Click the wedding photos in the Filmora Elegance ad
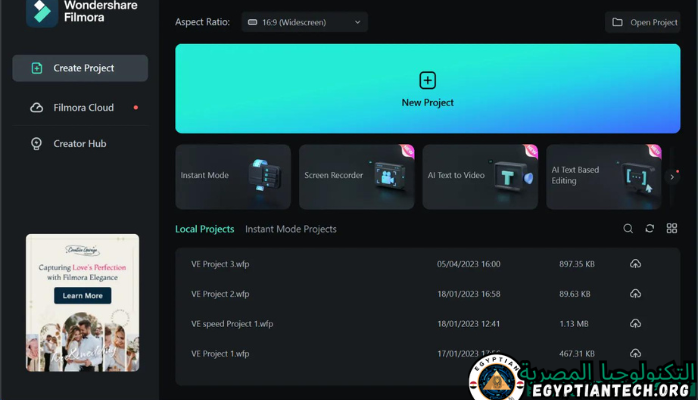 coord(82,341)
